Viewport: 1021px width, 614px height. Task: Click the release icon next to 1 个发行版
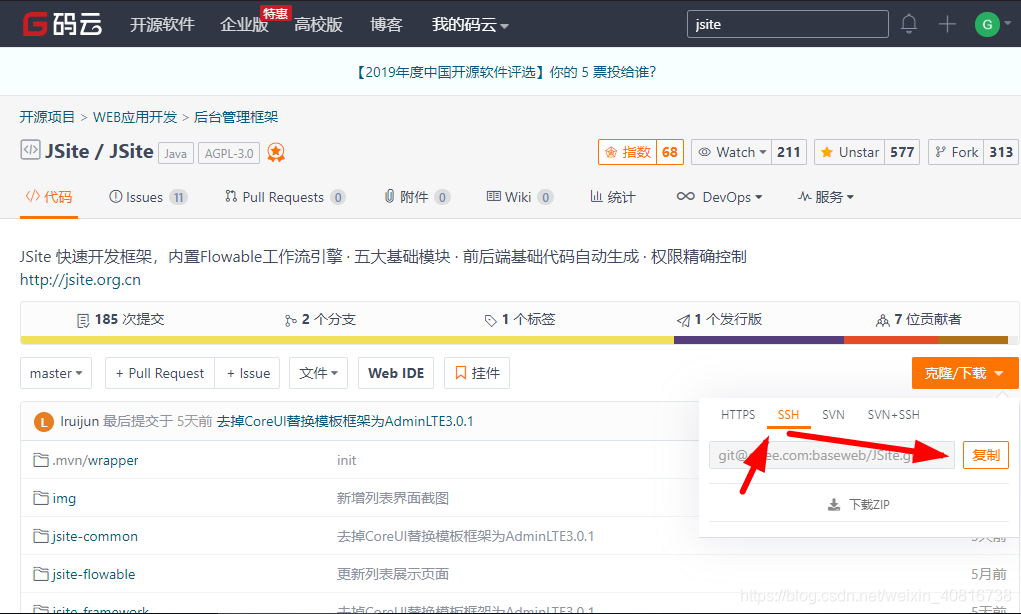pos(683,320)
